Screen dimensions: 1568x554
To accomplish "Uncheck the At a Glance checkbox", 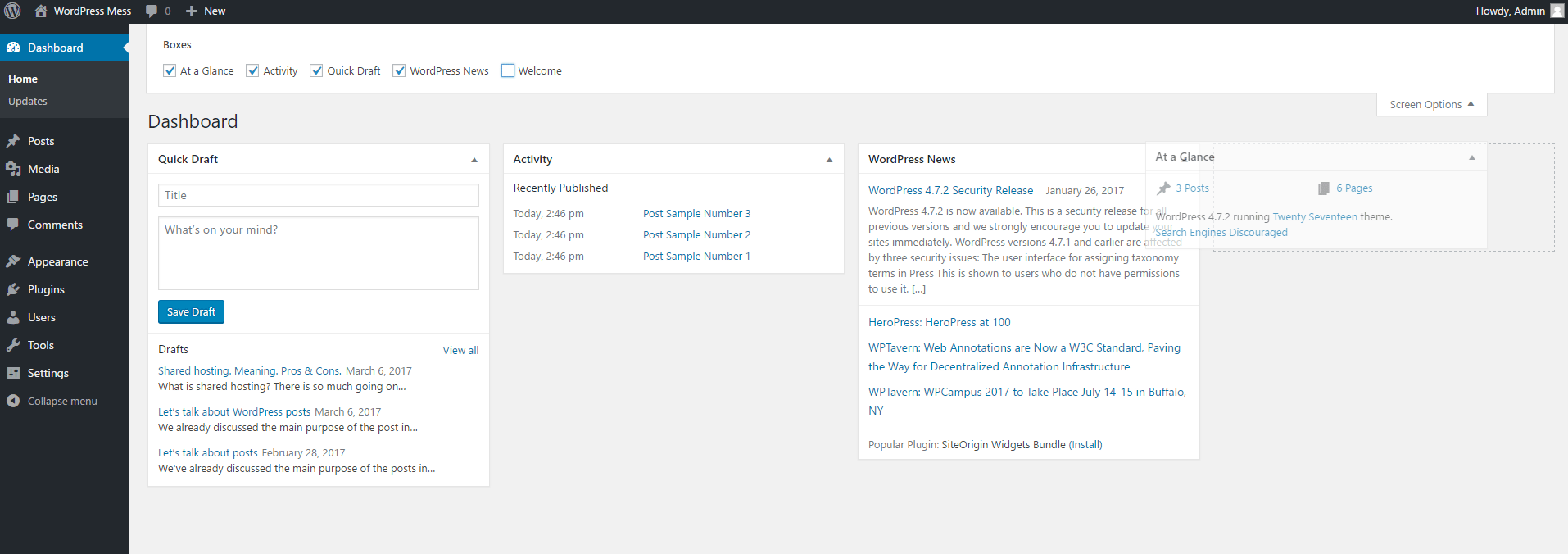I will [x=170, y=70].
